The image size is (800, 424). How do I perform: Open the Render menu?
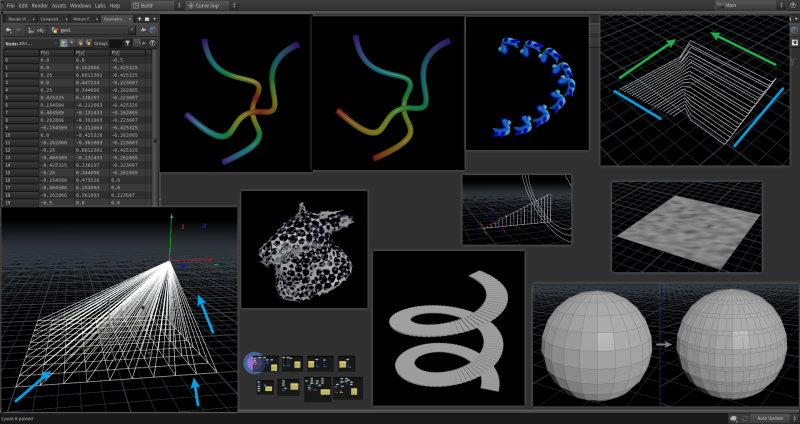point(39,6)
